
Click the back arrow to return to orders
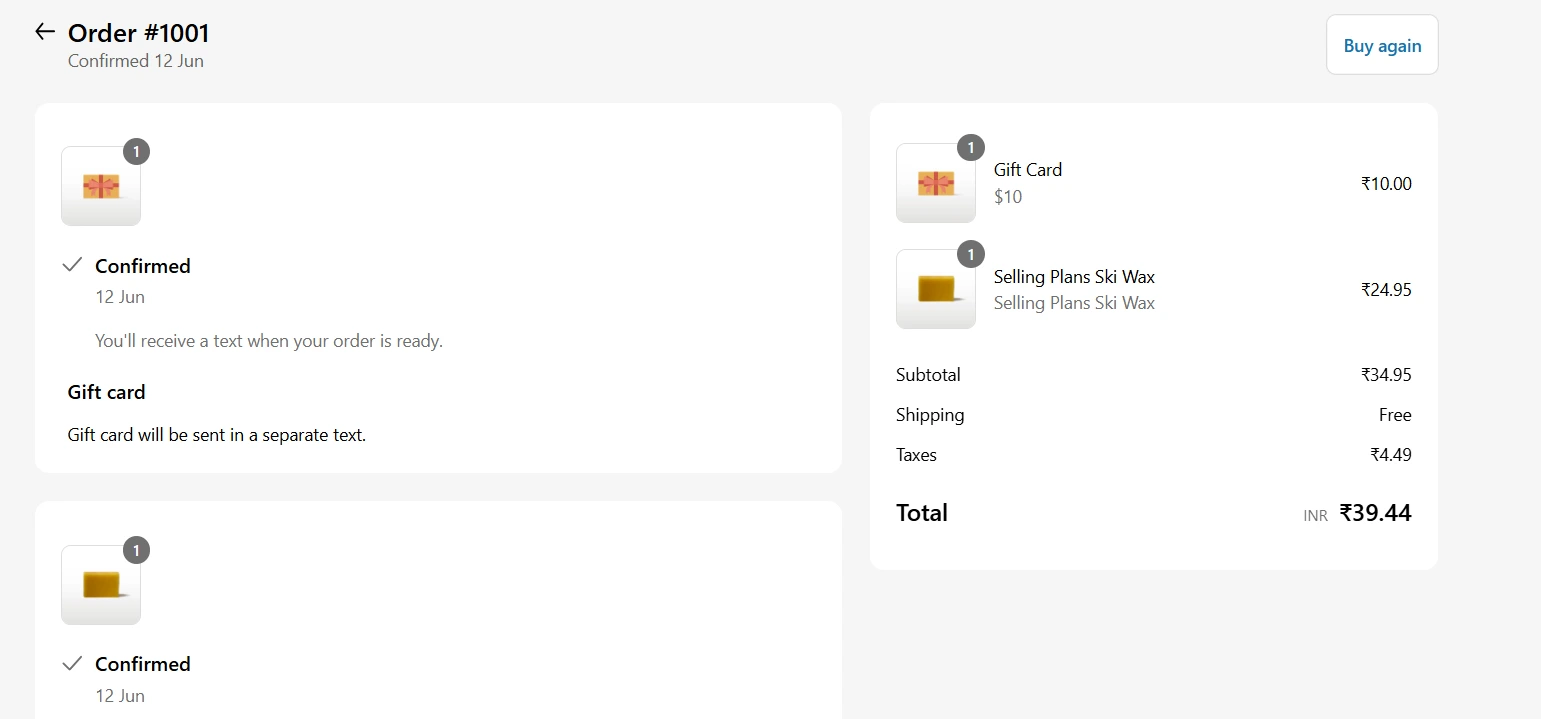pos(44,31)
